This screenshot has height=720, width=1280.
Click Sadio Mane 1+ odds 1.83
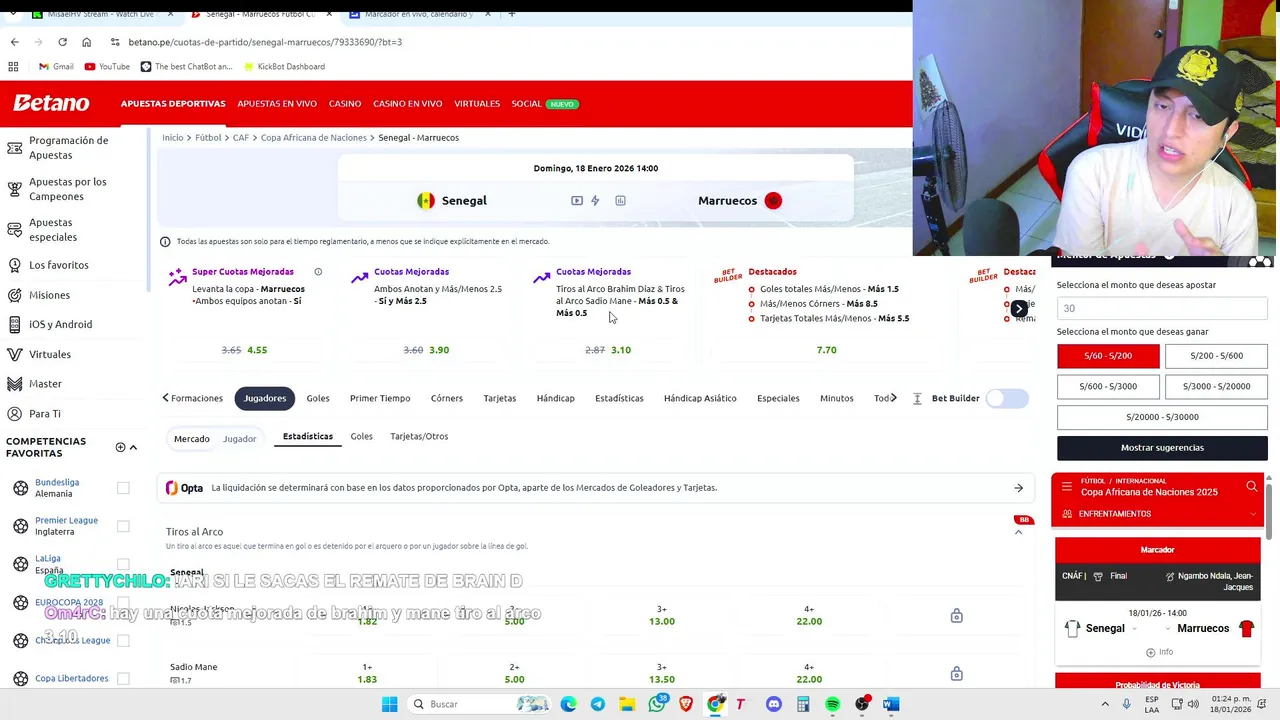(x=367, y=673)
